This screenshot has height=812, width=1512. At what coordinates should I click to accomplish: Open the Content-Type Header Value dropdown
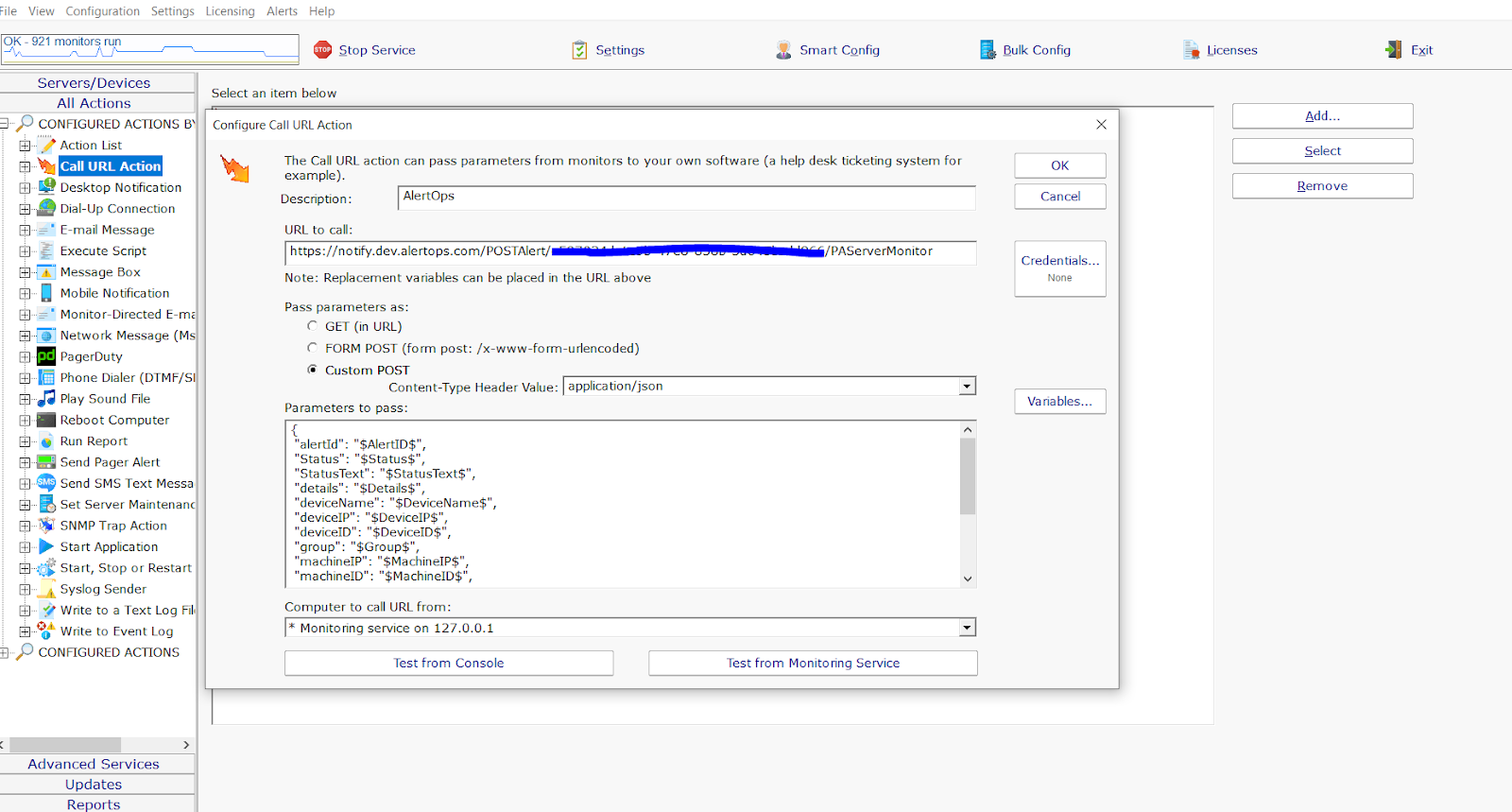click(967, 387)
